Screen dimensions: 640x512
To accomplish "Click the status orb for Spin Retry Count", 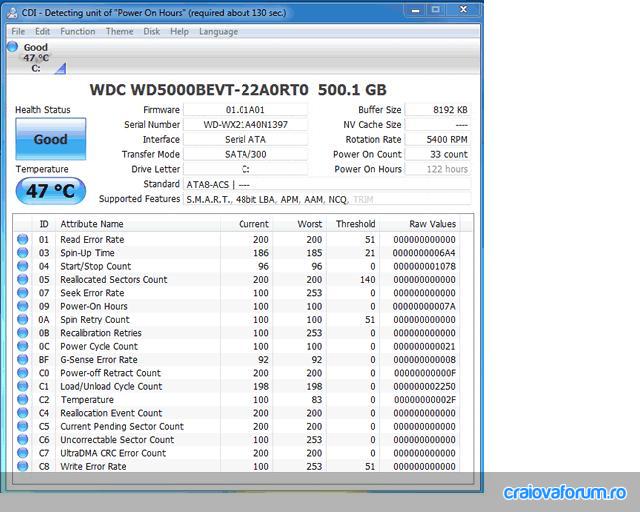I will coord(23,319).
